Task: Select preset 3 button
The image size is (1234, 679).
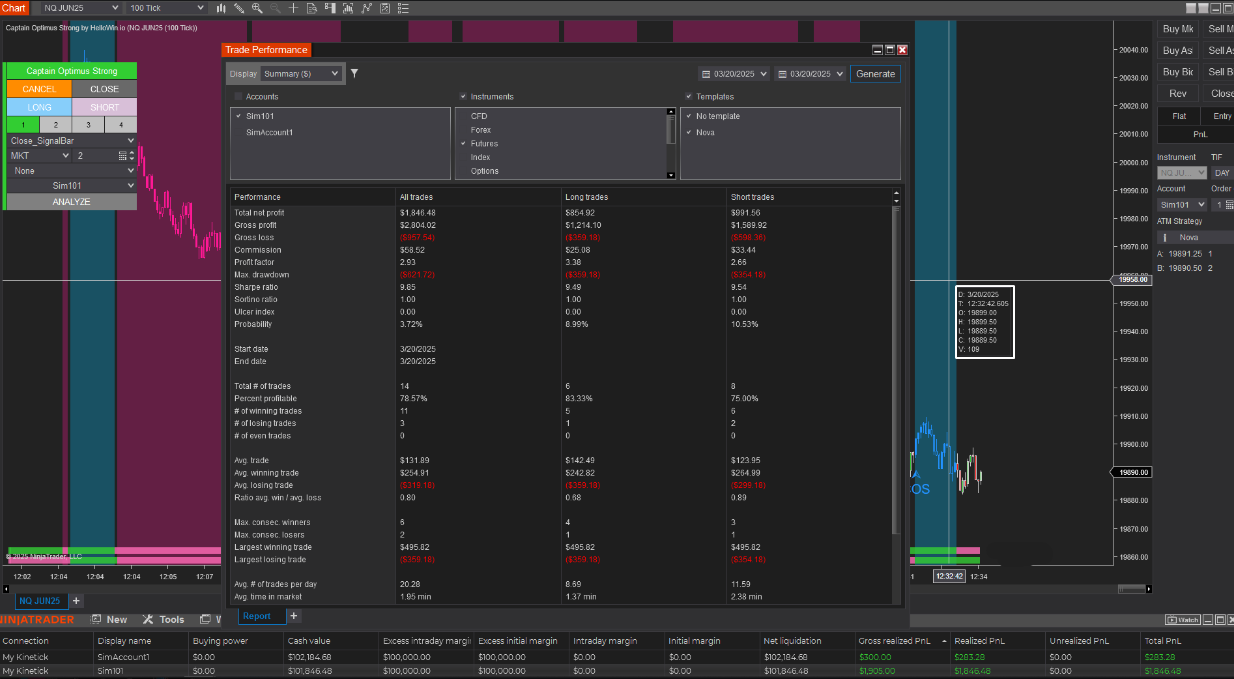Action: coord(88,125)
